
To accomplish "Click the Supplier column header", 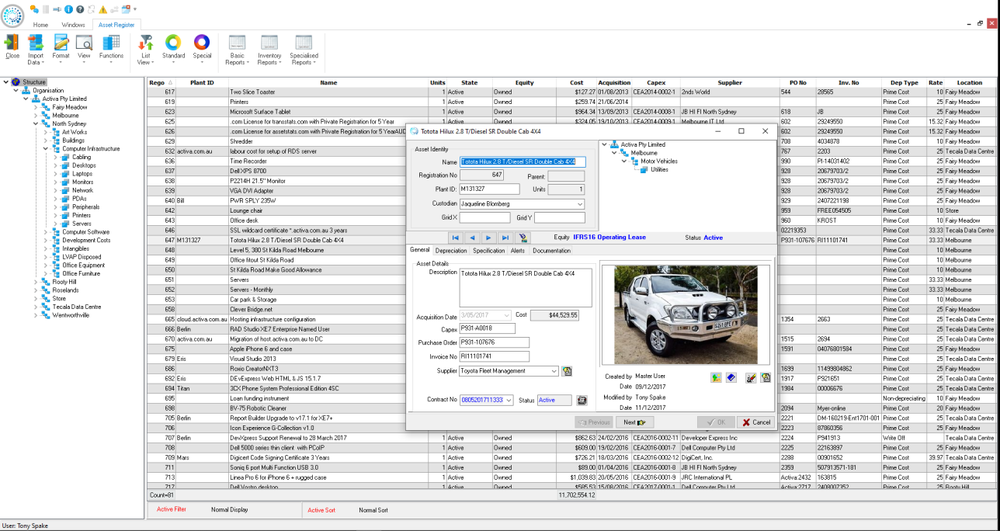I will click(730, 83).
